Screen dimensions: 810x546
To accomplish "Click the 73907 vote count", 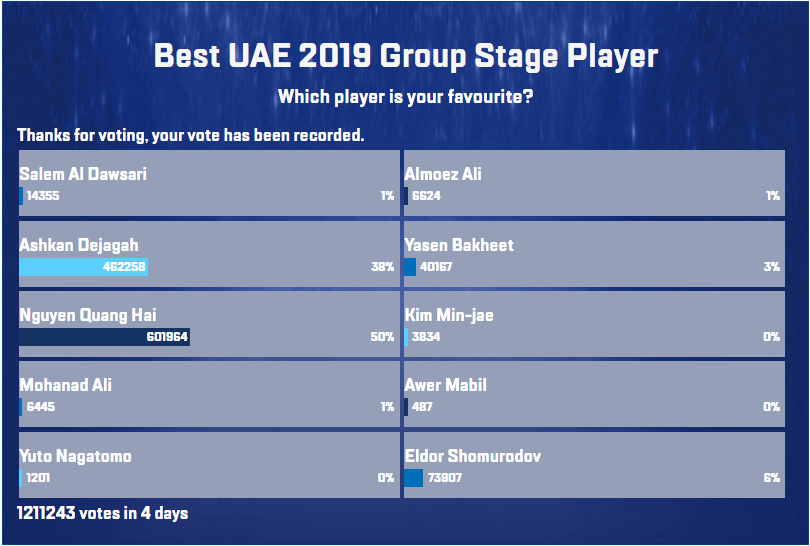I will click(446, 478).
